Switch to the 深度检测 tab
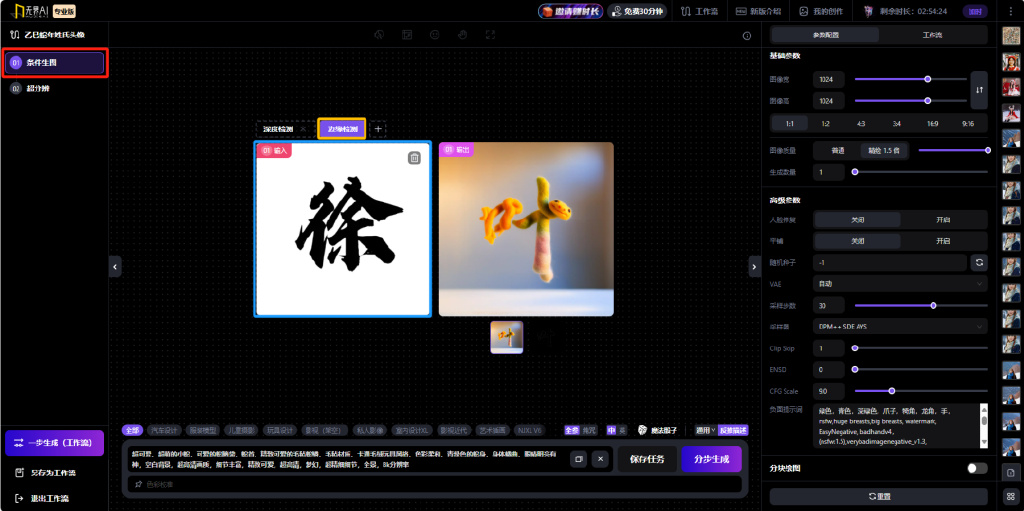 [x=278, y=129]
